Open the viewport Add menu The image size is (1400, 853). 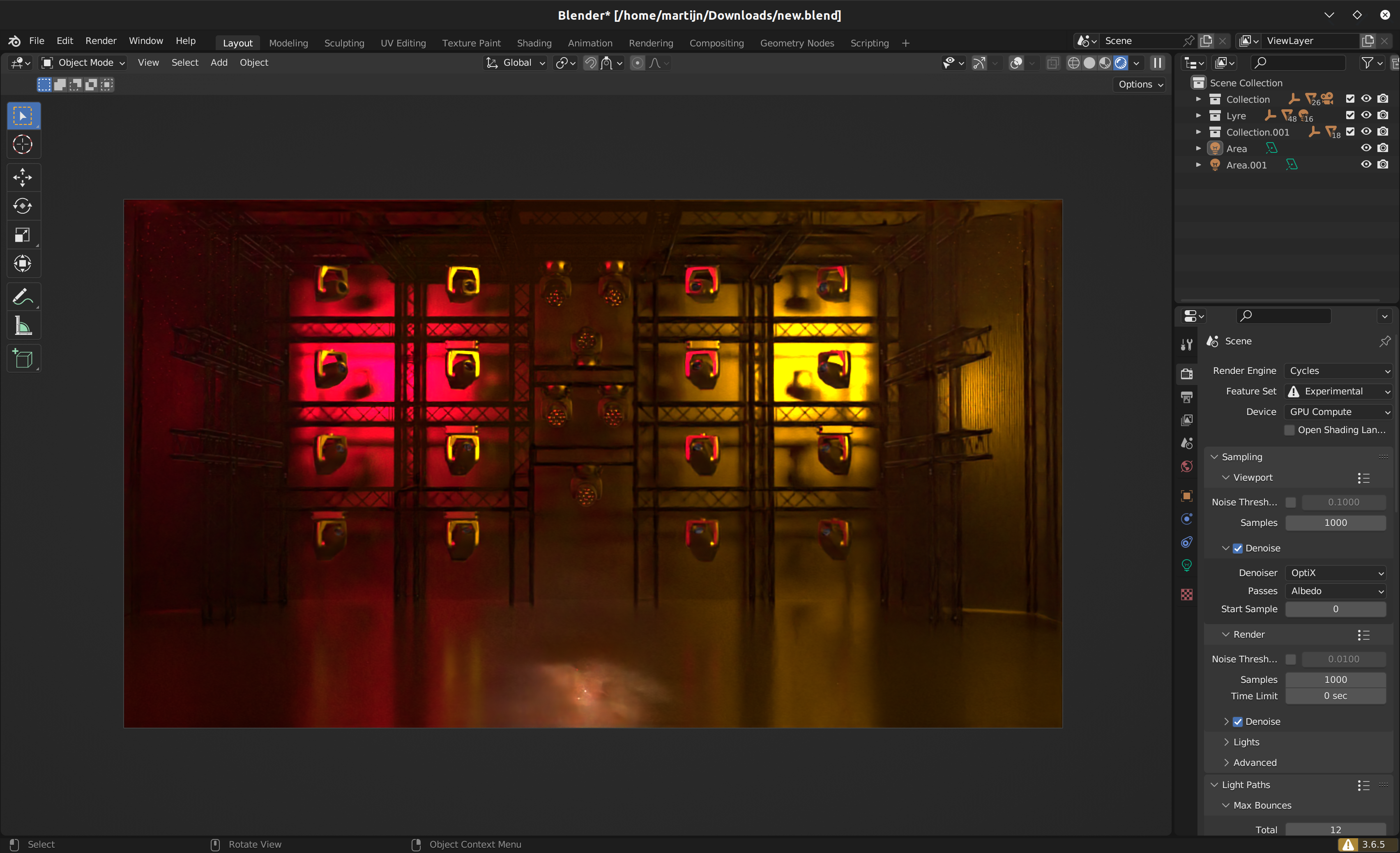click(219, 63)
